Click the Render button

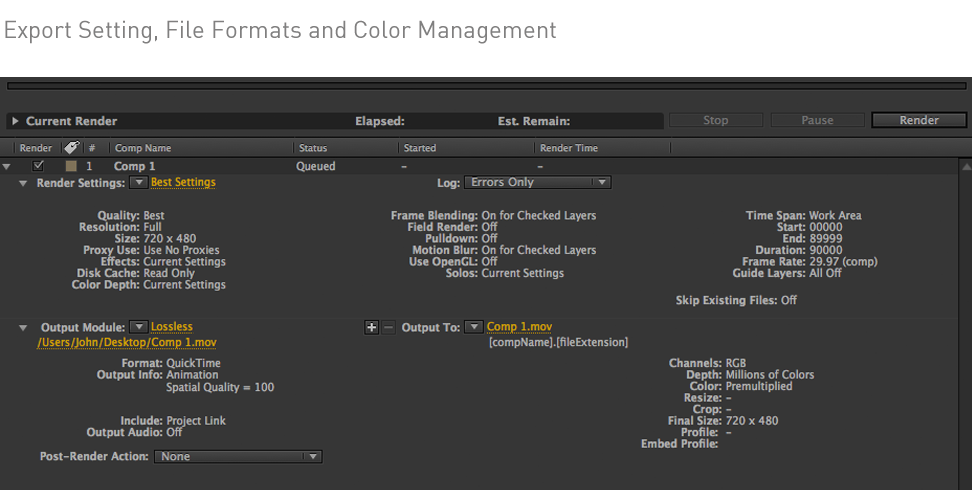coord(919,120)
